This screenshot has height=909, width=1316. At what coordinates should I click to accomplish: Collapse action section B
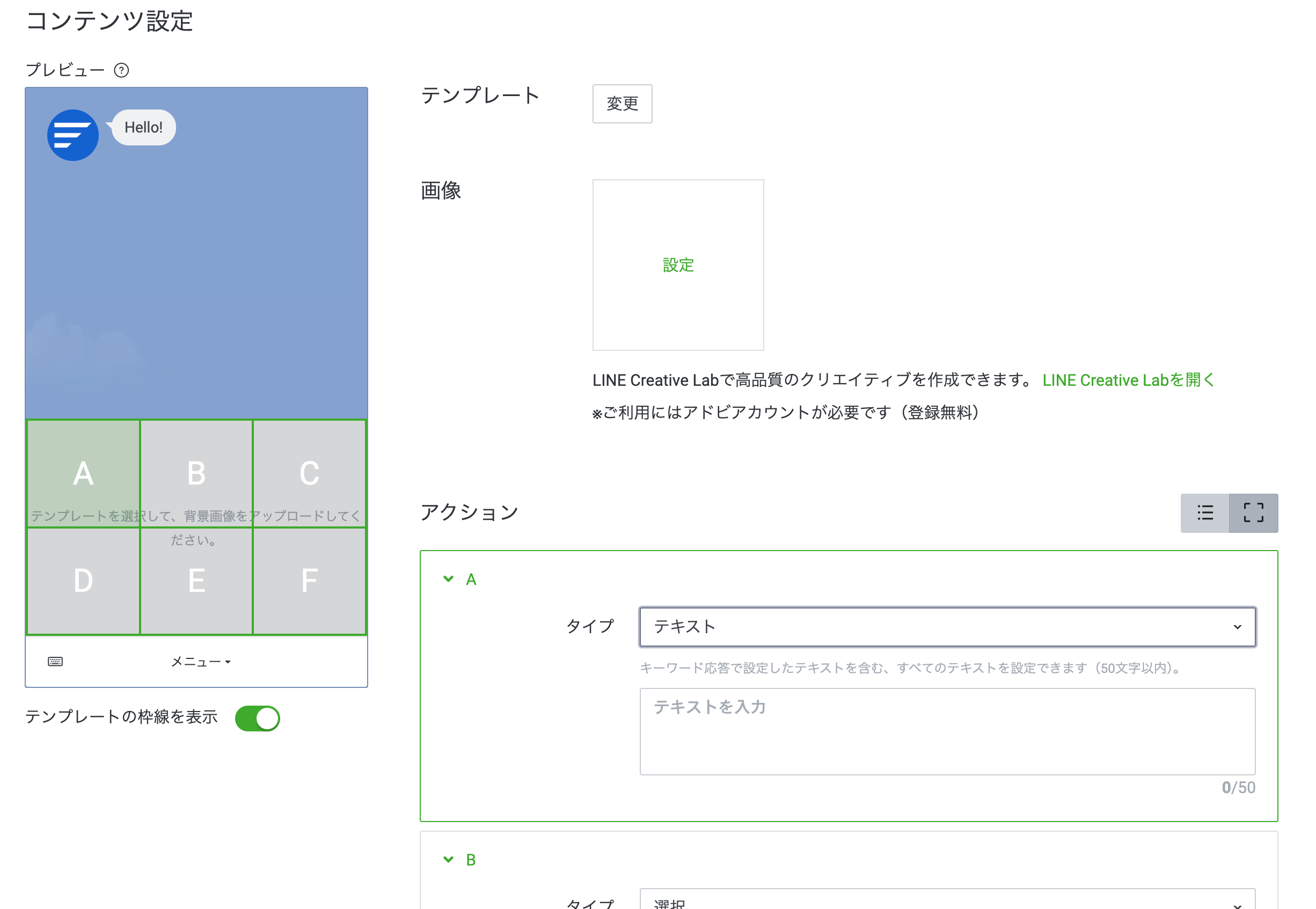click(448, 859)
